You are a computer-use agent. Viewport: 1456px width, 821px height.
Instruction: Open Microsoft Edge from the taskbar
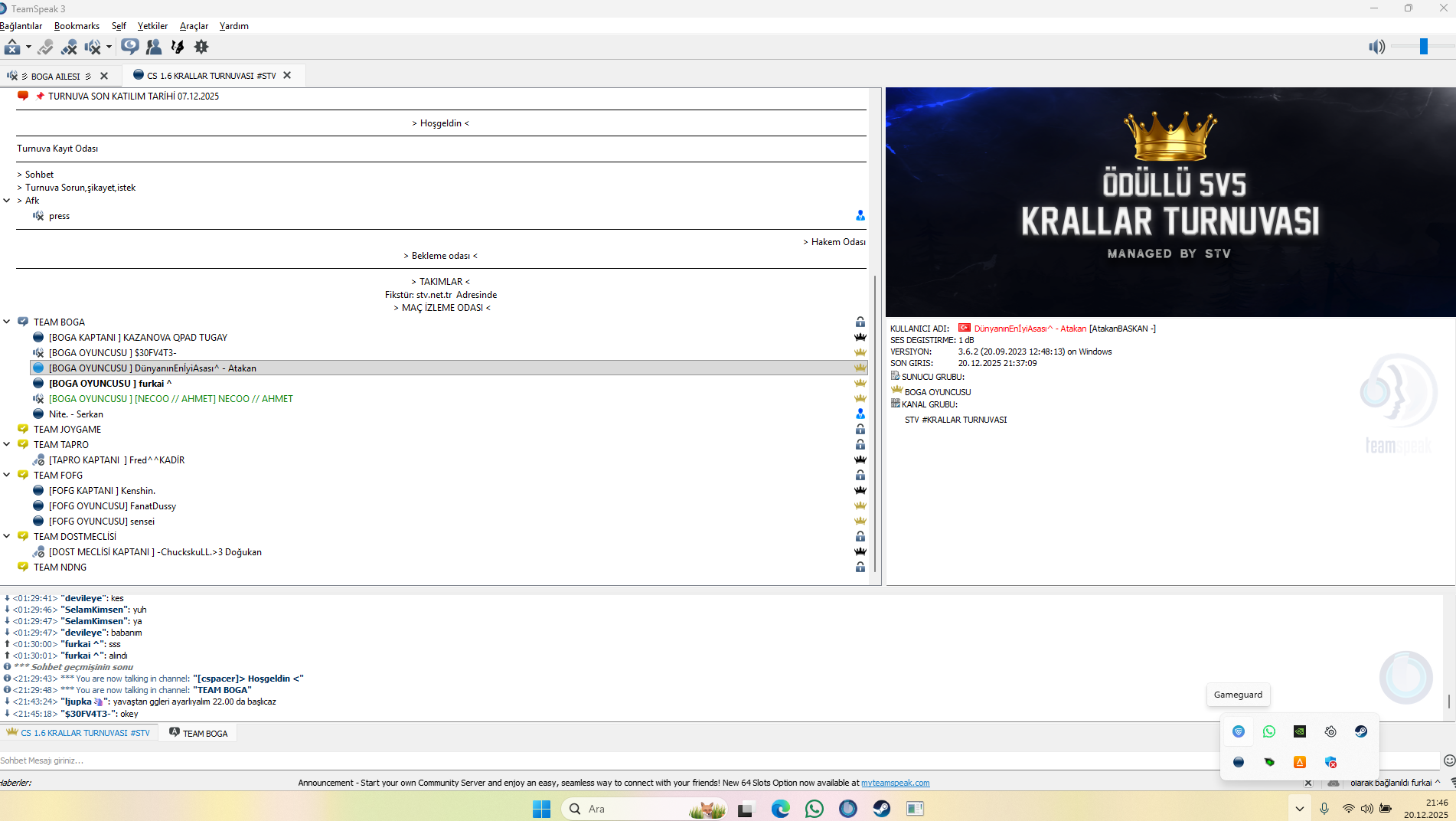click(781, 809)
